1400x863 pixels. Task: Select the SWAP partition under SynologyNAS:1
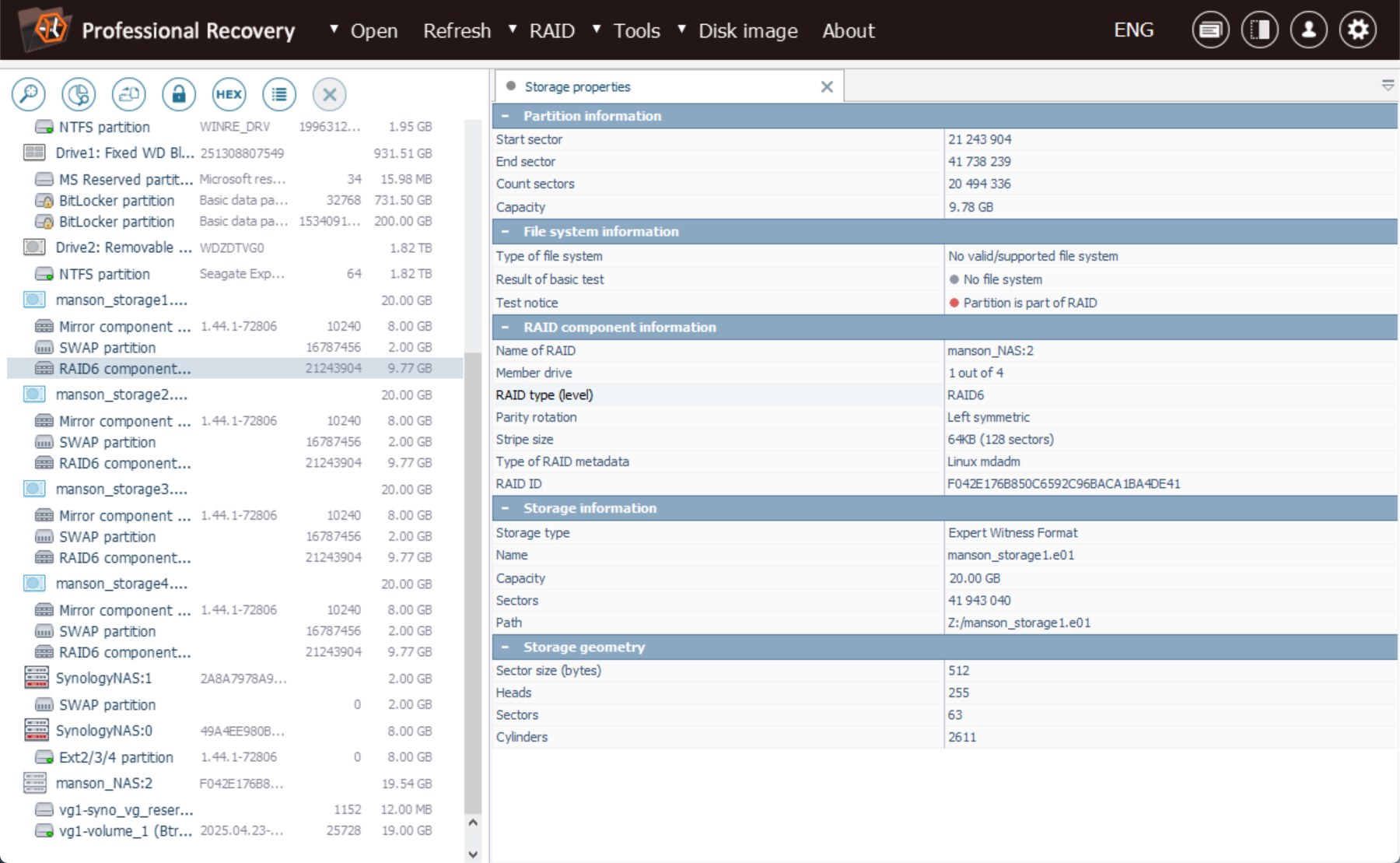coord(235,704)
